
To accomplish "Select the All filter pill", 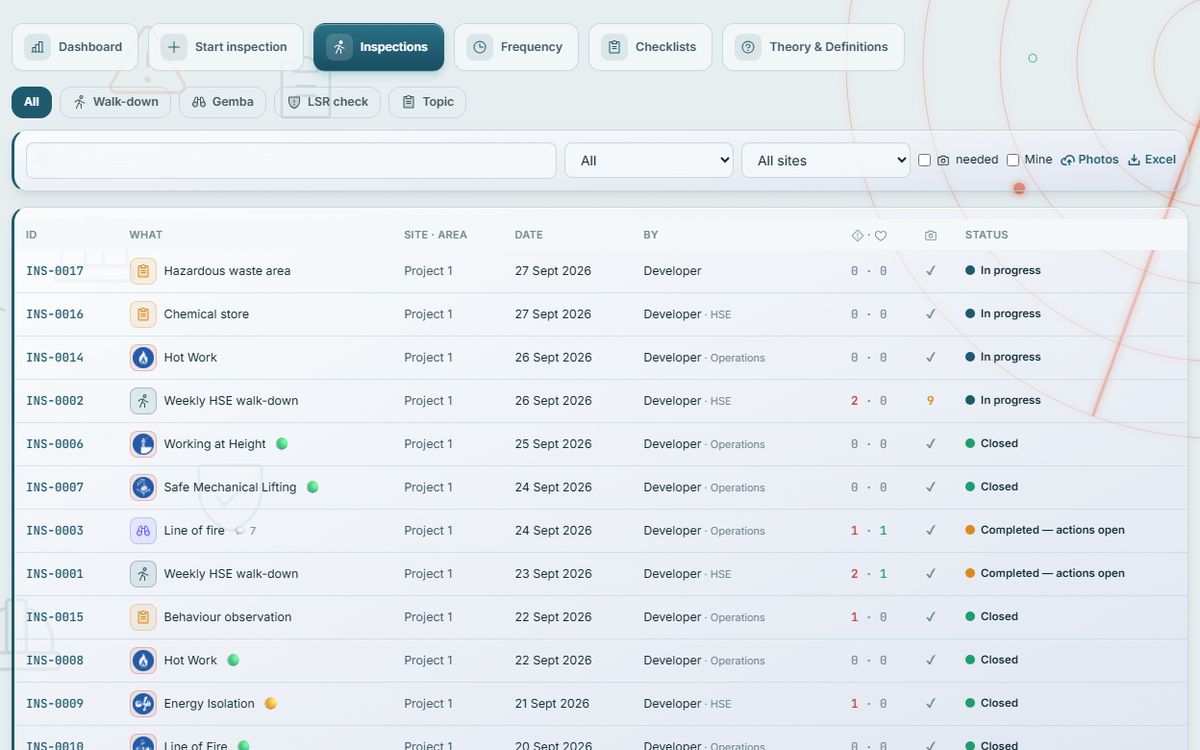I will tap(32, 102).
